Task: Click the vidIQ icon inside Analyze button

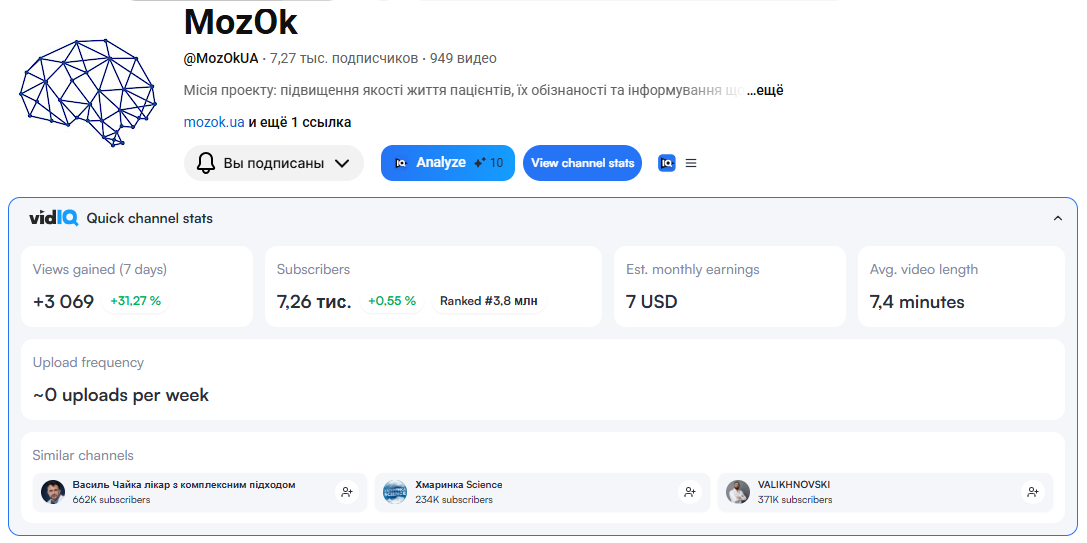Action: [x=401, y=163]
